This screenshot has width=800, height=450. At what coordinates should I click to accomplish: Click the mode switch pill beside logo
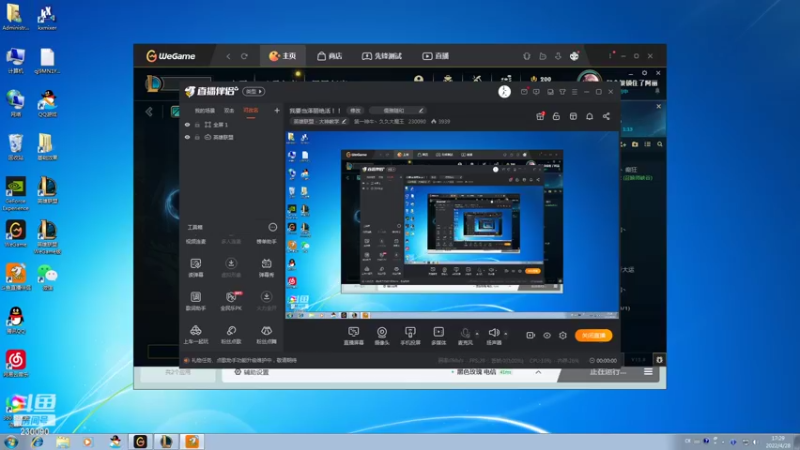(x=254, y=91)
